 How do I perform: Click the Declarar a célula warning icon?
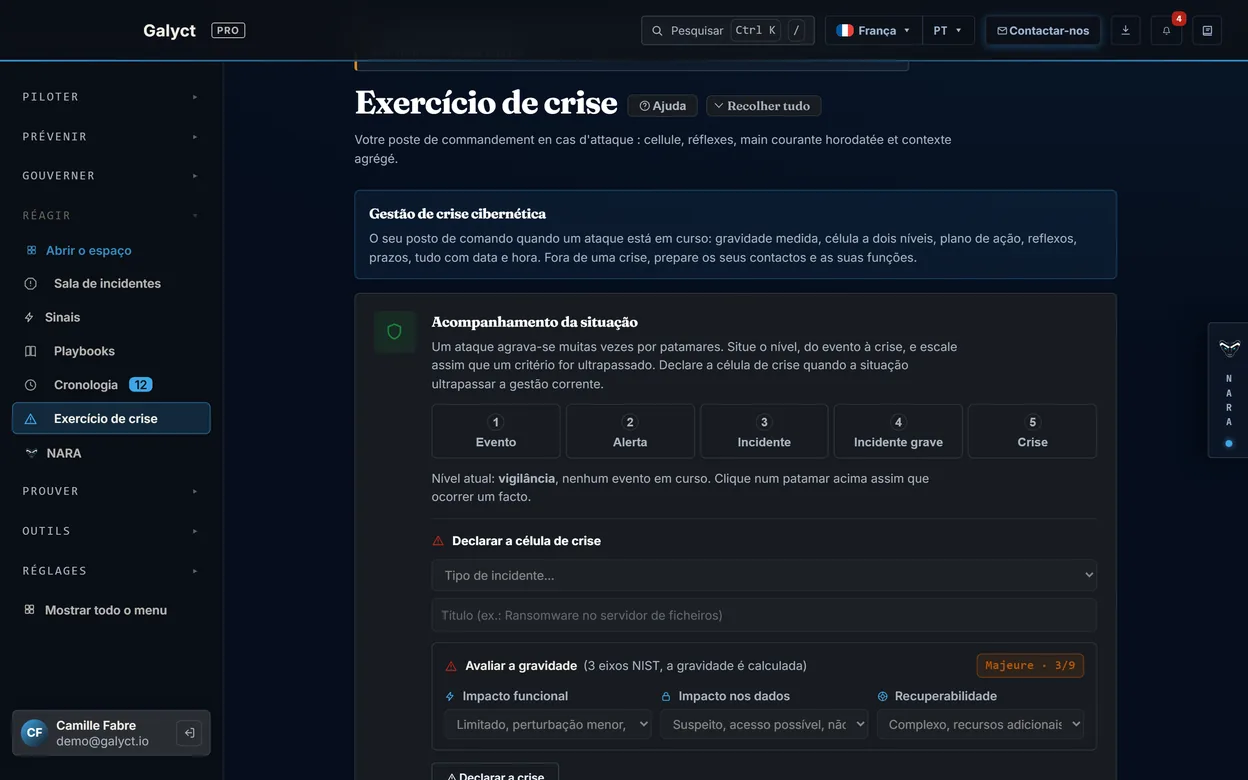(438, 541)
